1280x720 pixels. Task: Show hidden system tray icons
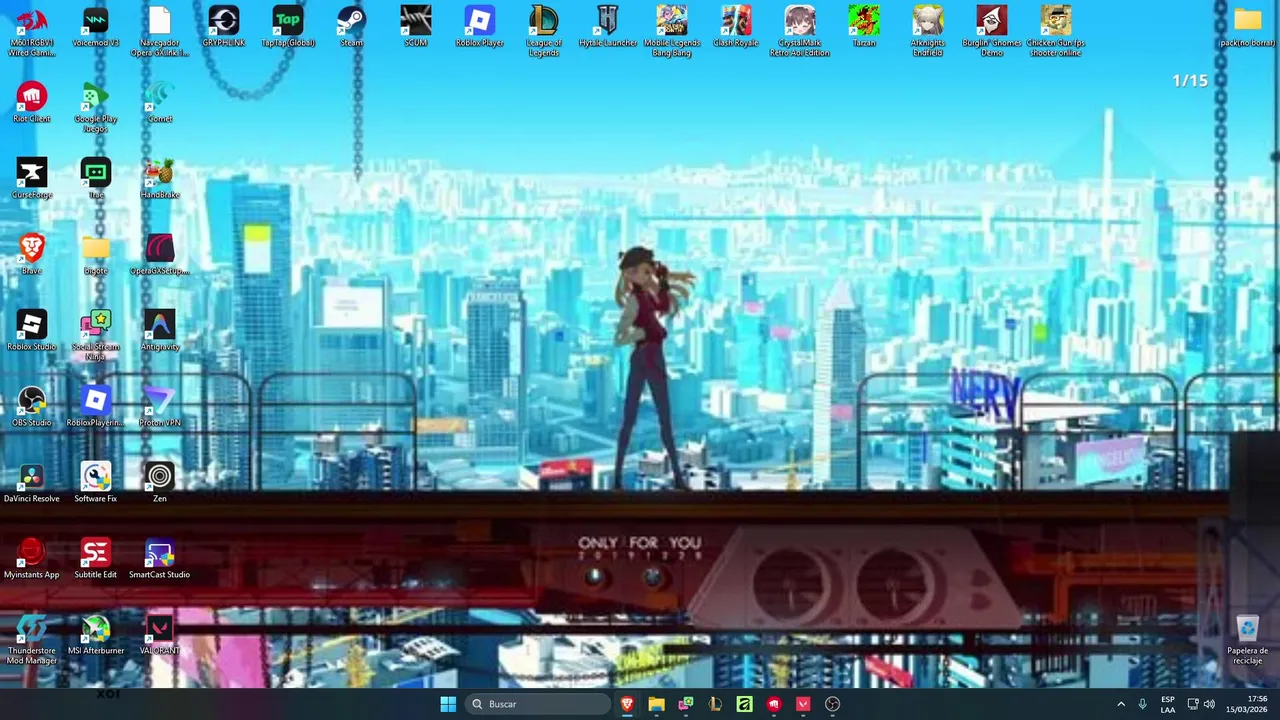coord(1120,704)
